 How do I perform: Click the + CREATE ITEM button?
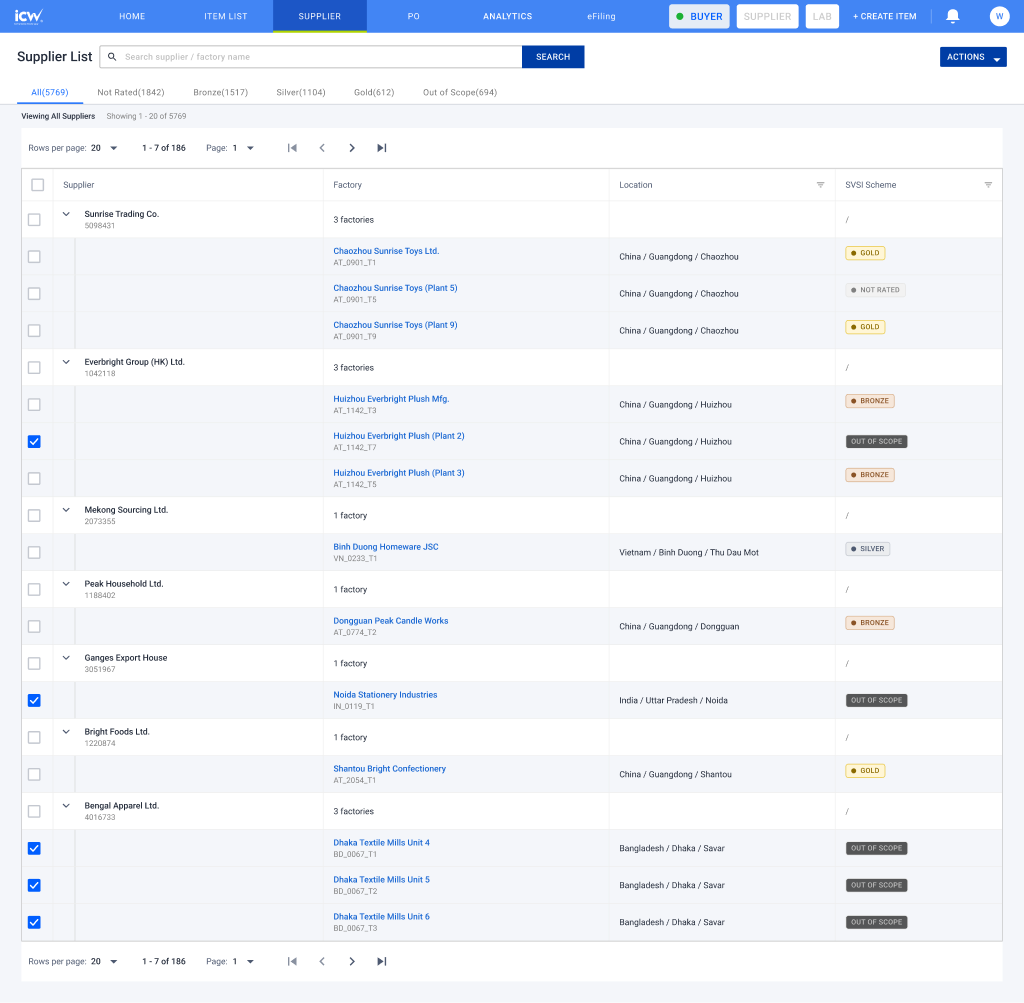pos(884,16)
